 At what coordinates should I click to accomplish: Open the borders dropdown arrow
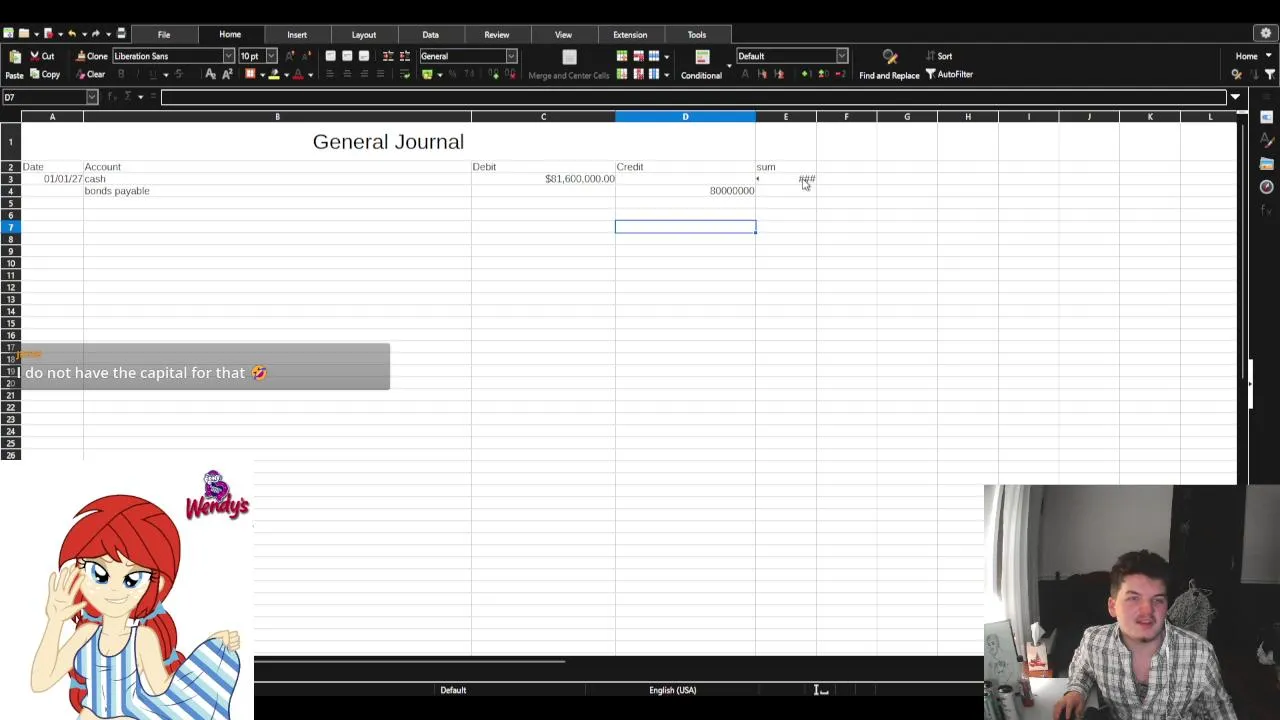coord(262,75)
